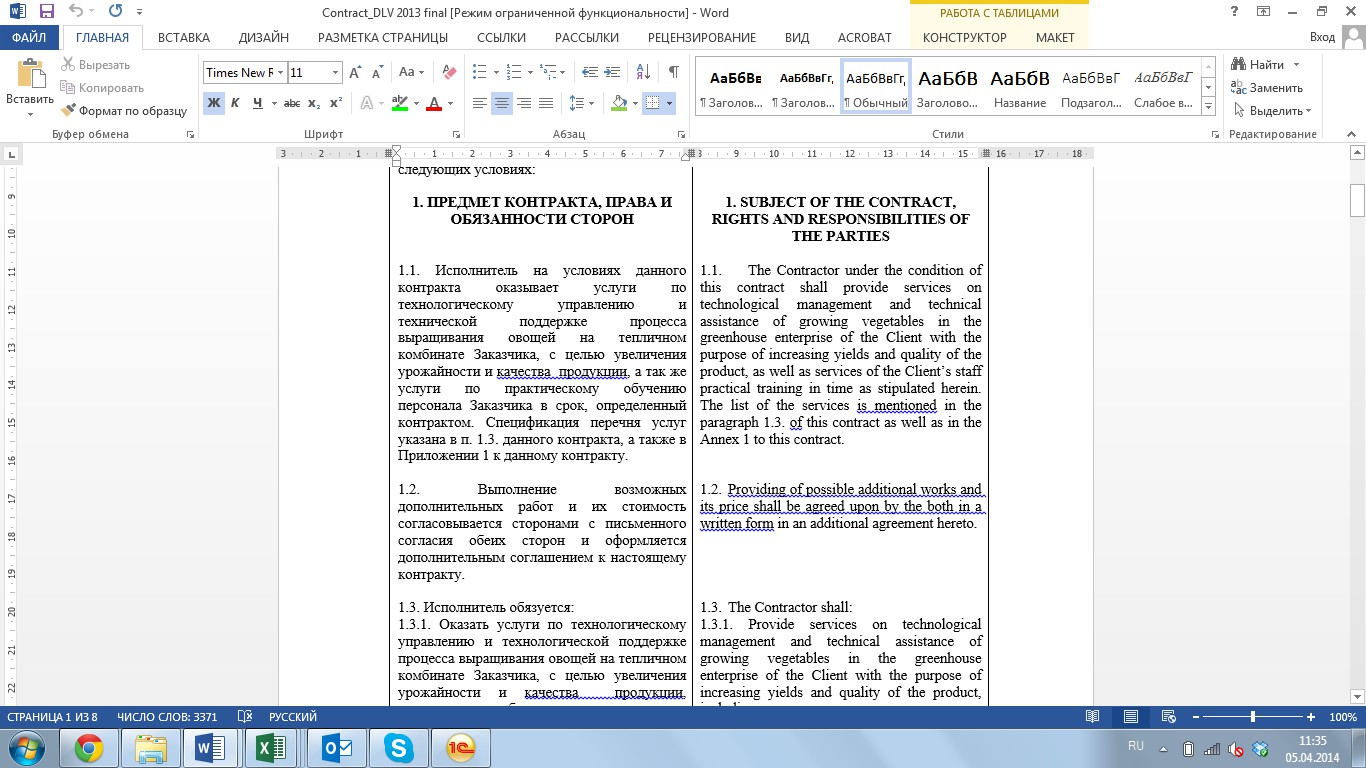This screenshot has height=768, width=1366.
Task: Toggle underline (Ч) formatting
Action: 258,103
